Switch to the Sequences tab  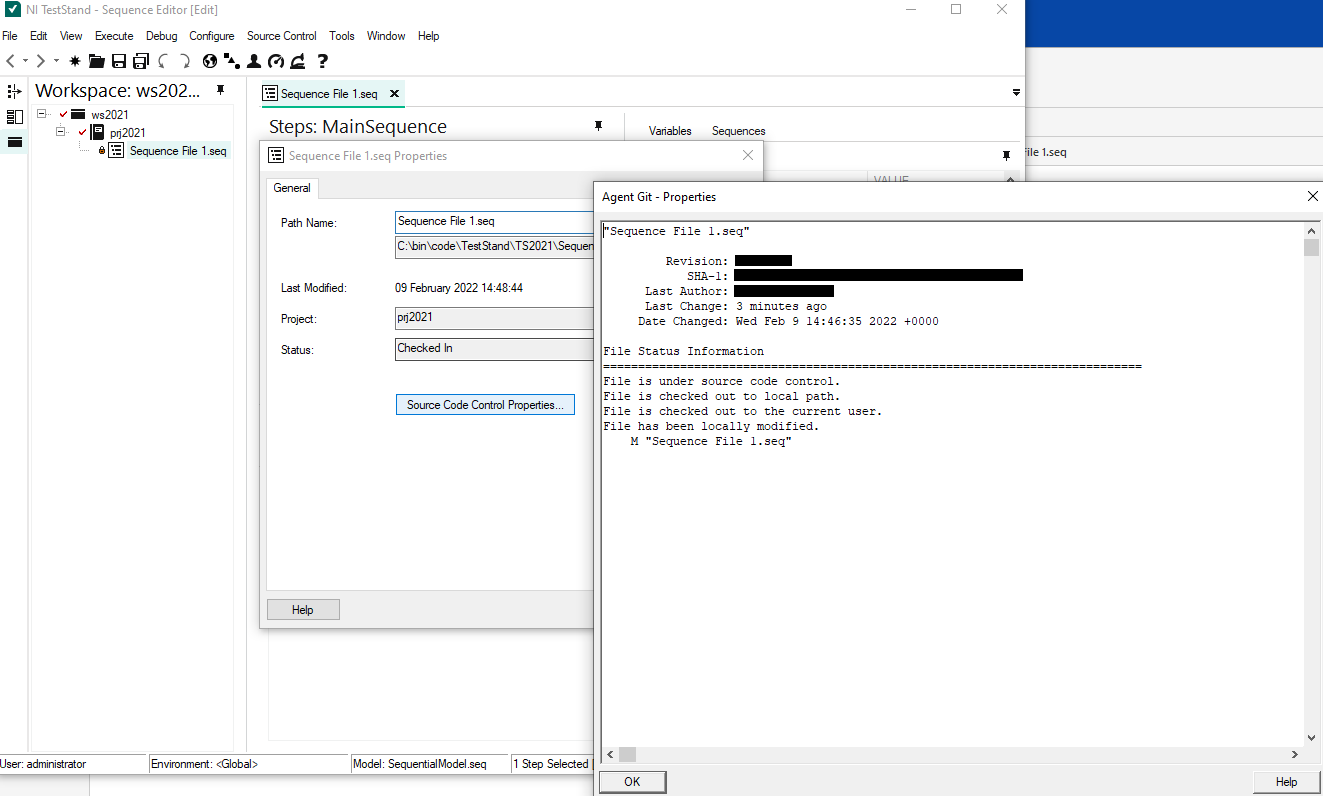pyautogui.click(x=739, y=131)
